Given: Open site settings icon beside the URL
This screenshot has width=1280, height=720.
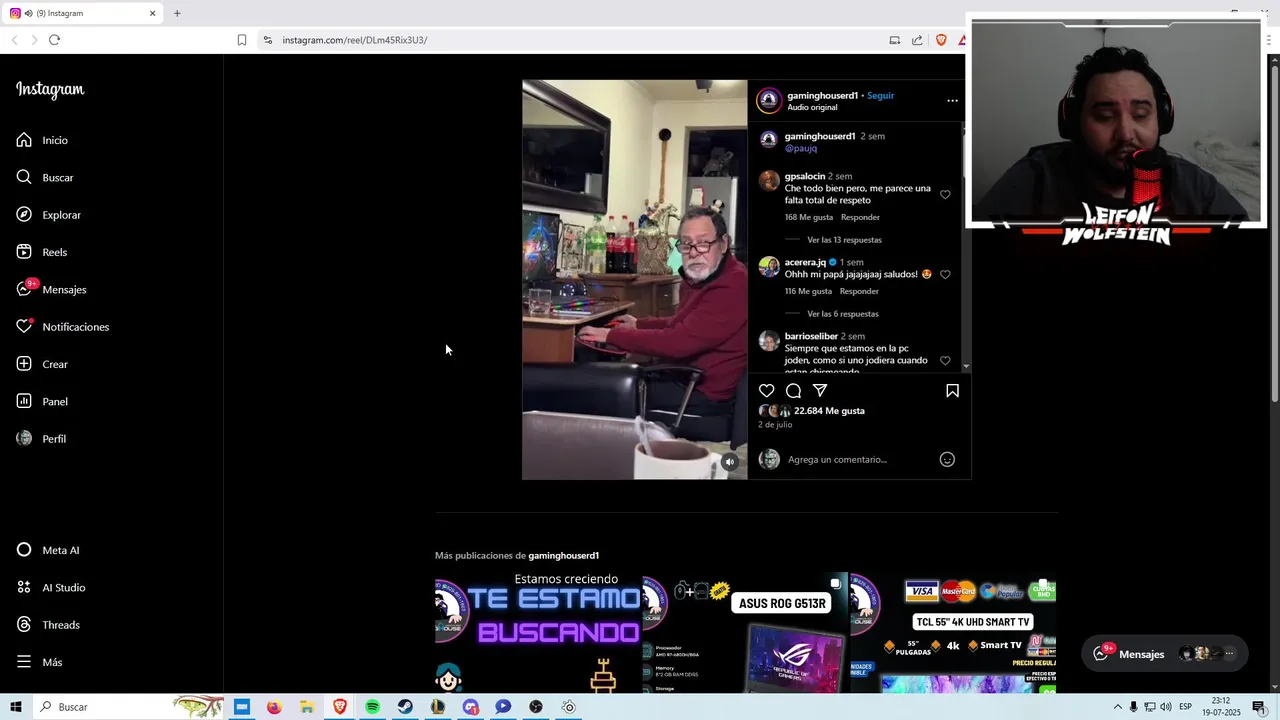Looking at the screenshot, I should pos(267,40).
